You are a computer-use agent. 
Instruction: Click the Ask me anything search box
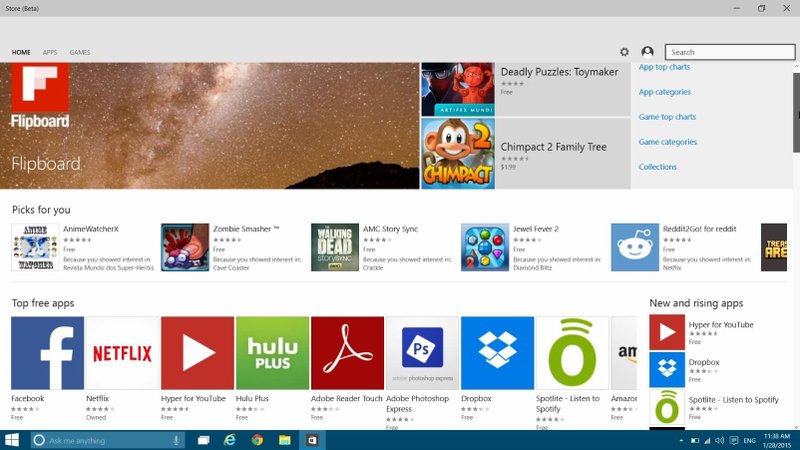point(107,440)
